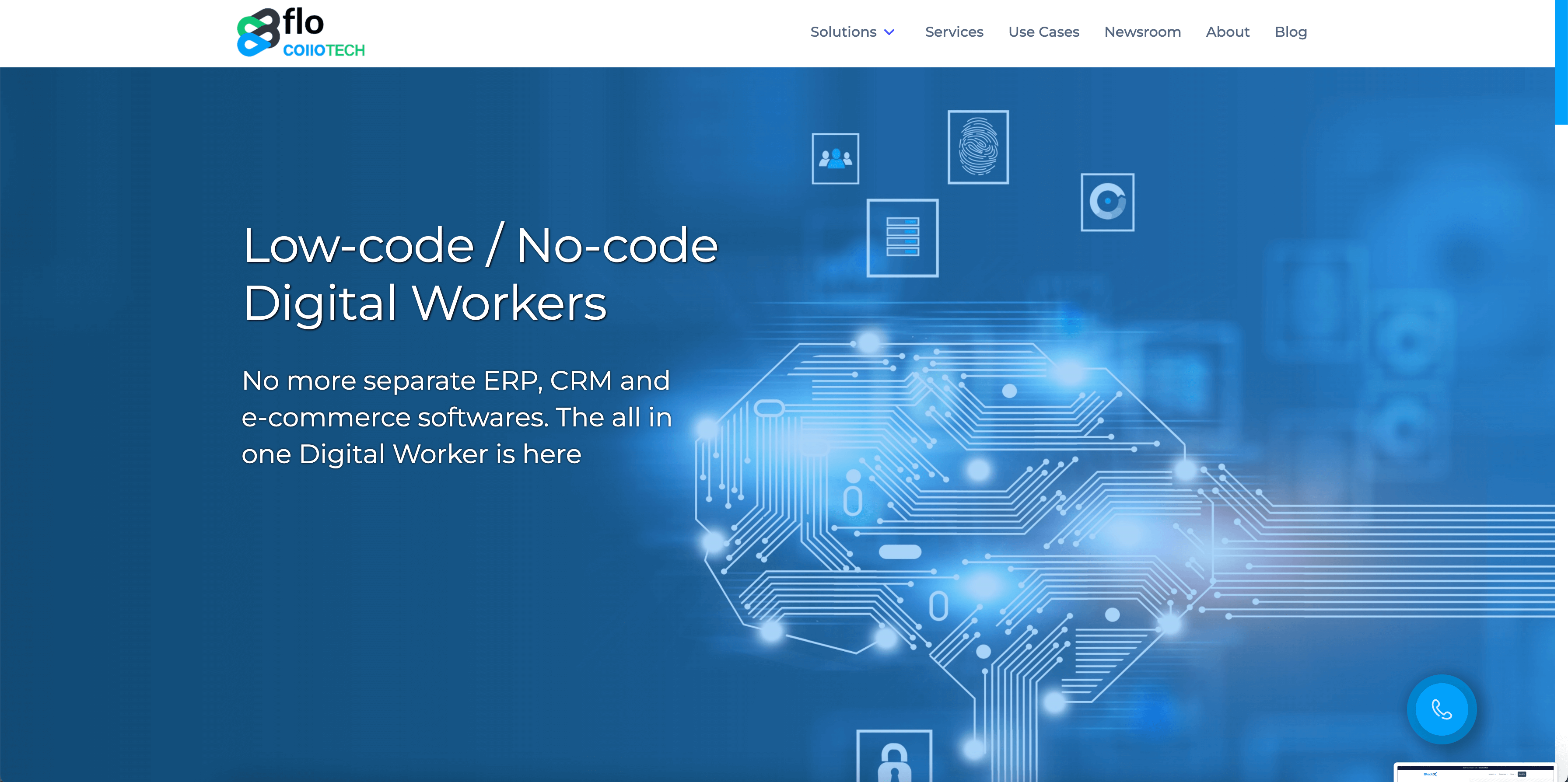Go to the Services page
The width and height of the screenshot is (1568, 782).
[x=954, y=31]
